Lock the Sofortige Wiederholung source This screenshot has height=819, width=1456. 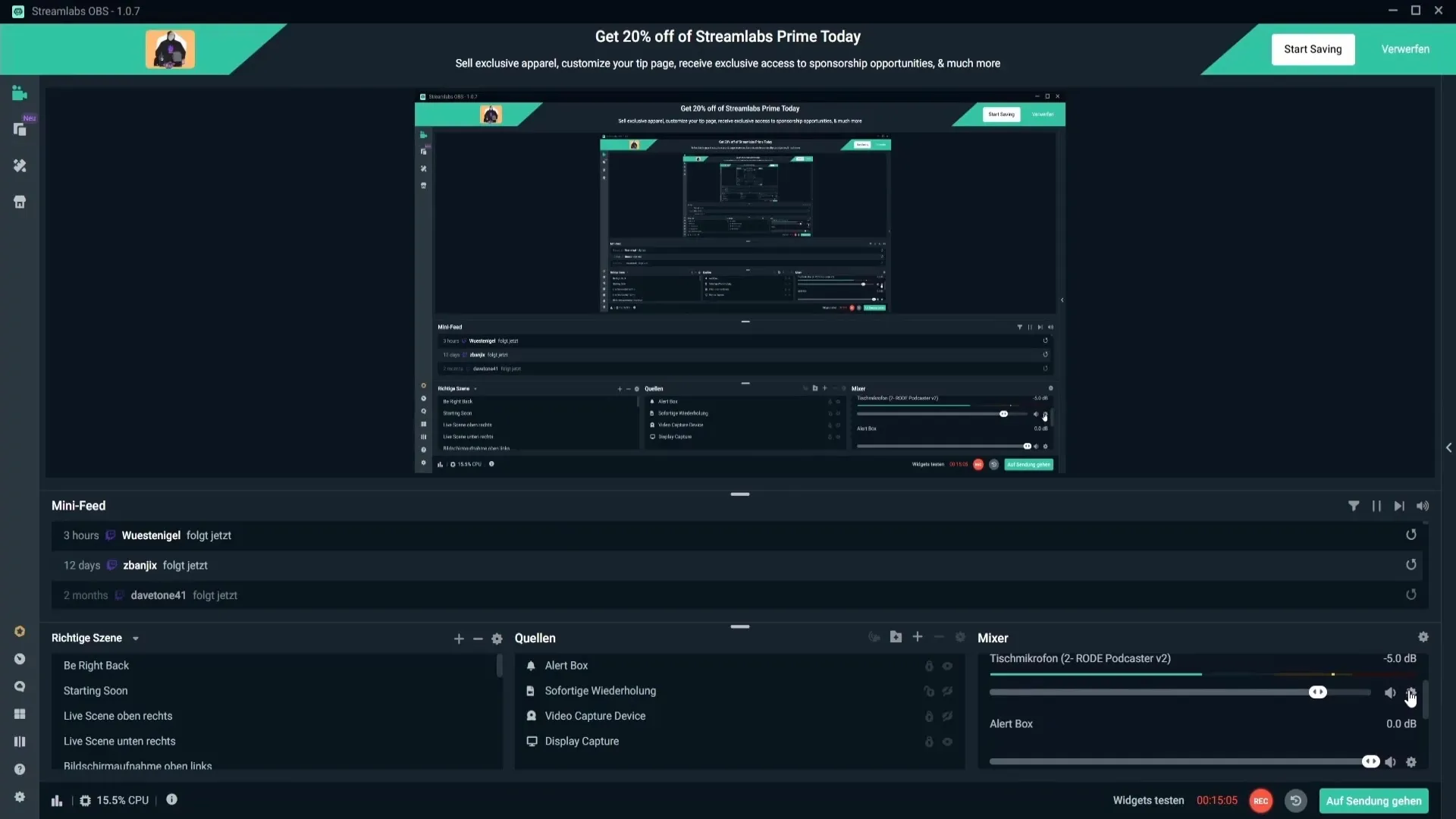(929, 691)
